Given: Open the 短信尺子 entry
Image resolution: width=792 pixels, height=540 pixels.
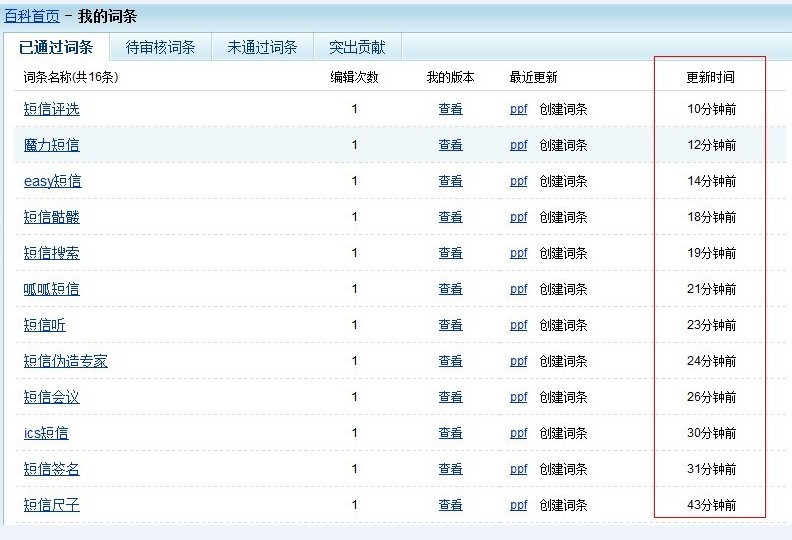Looking at the screenshot, I should (x=51, y=505).
